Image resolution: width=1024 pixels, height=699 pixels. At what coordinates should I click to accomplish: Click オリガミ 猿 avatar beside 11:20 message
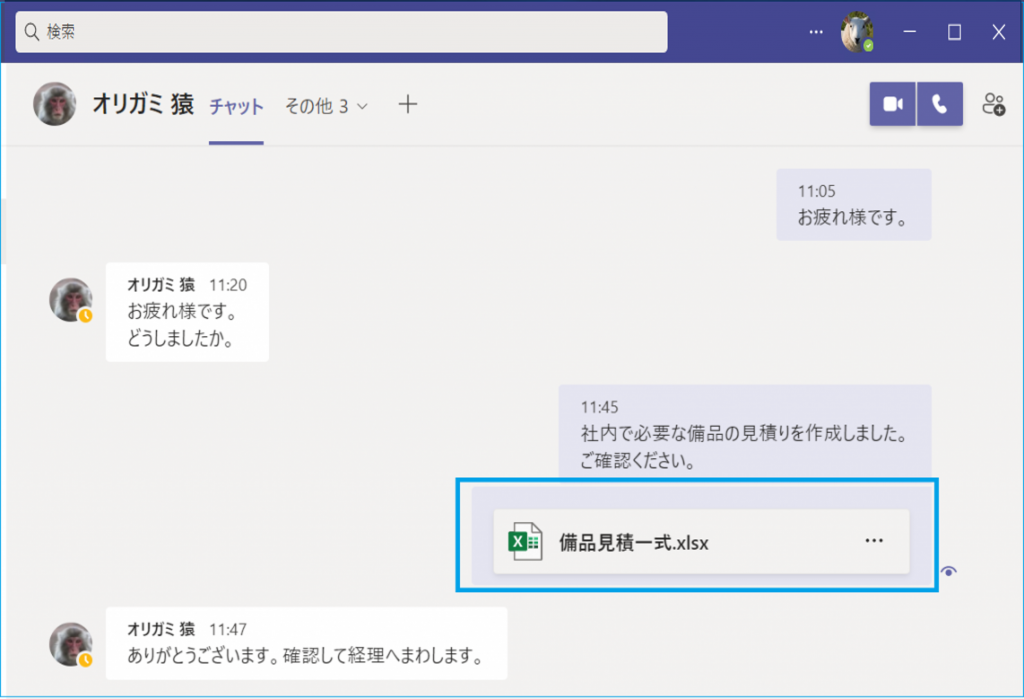pos(70,300)
